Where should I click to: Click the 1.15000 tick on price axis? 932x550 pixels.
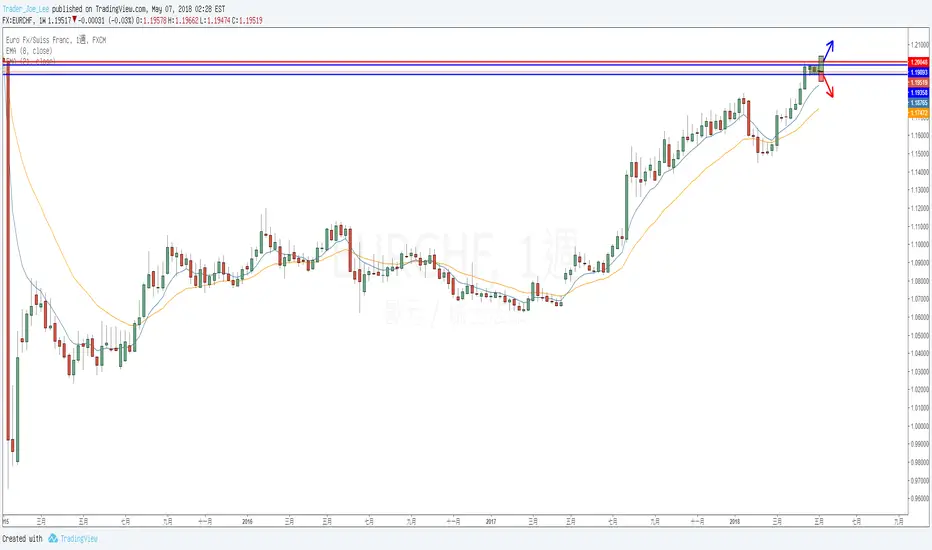pos(919,153)
